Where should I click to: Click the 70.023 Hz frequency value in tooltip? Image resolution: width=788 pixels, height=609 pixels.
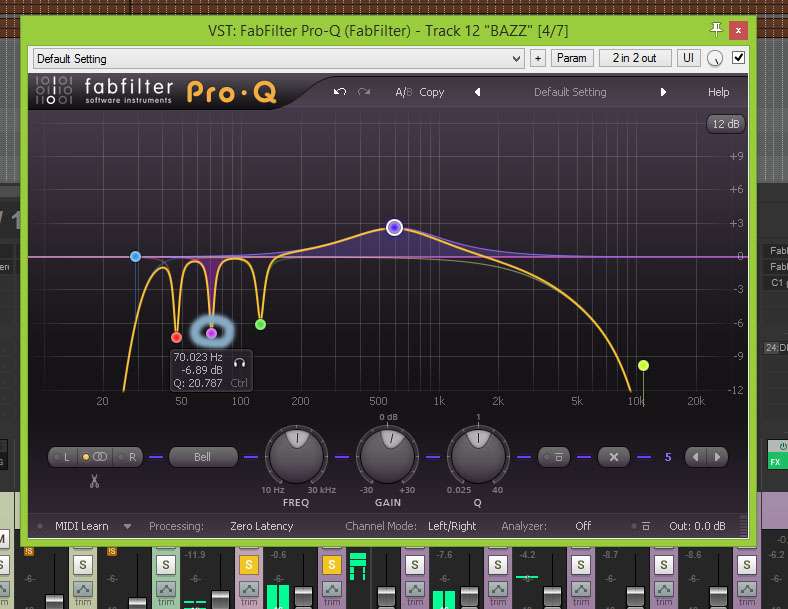click(x=198, y=357)
